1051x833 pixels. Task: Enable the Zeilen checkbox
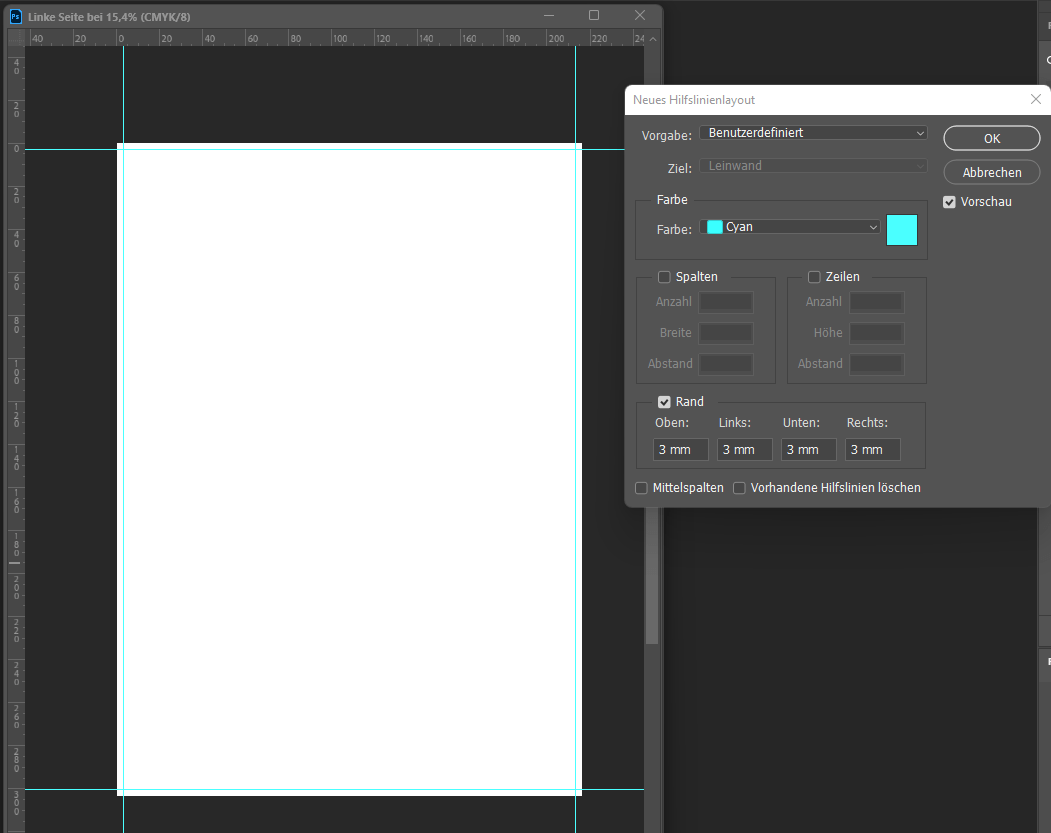(814, 277)
